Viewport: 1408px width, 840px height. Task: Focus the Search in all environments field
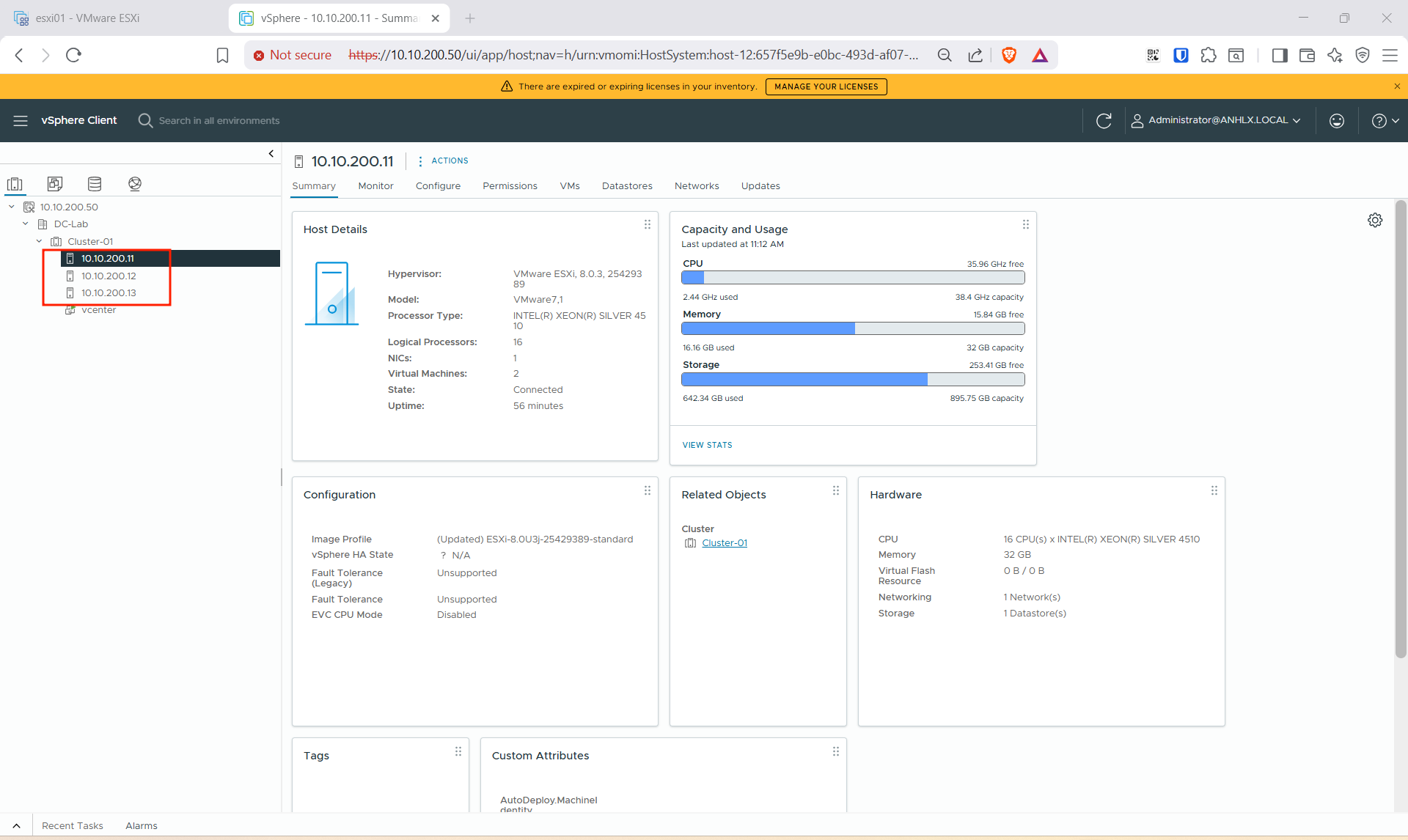(219, 120)
